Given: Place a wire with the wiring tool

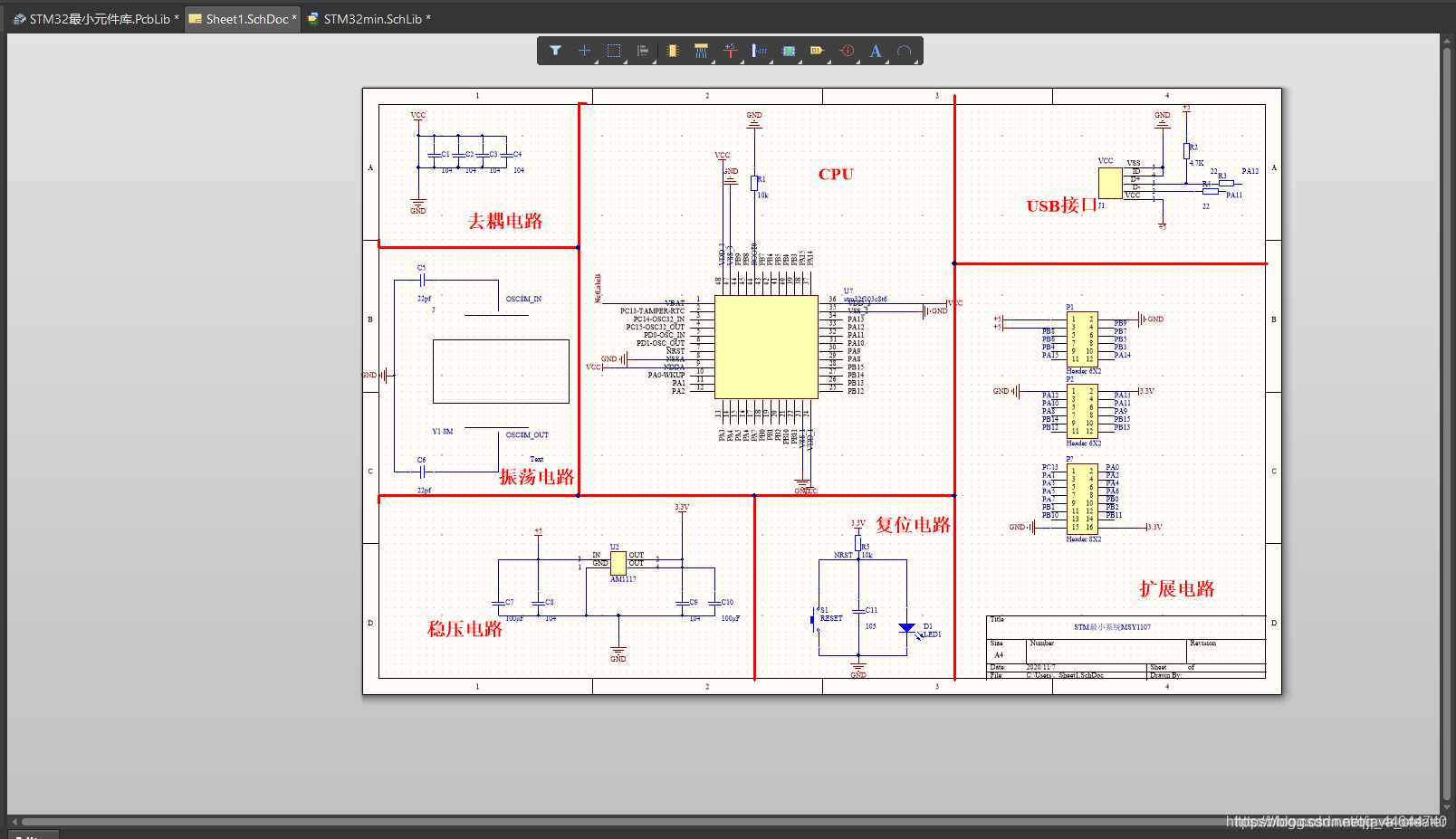Looking at the screenshot, I should coord(701,51).
